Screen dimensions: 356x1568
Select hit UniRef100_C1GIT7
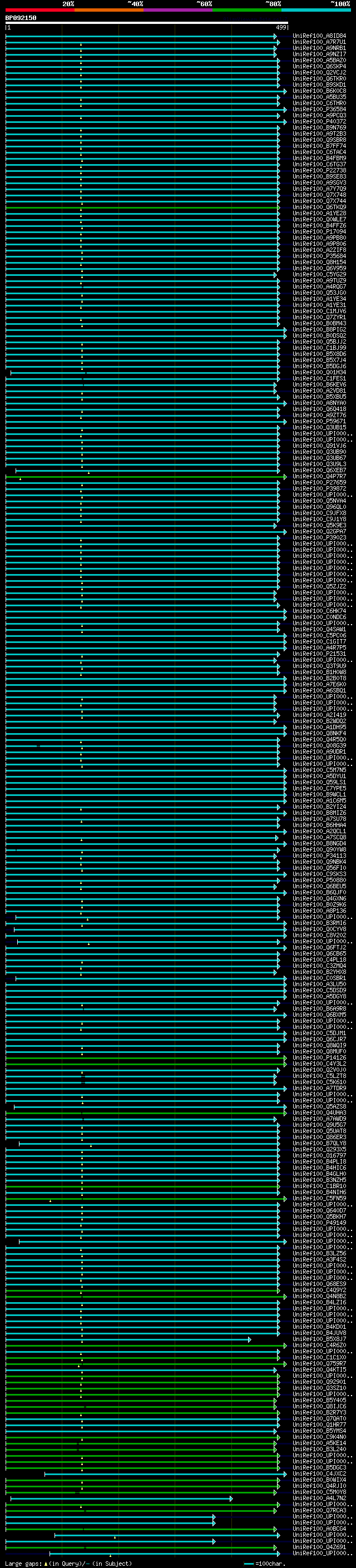(x=319, y=641)
